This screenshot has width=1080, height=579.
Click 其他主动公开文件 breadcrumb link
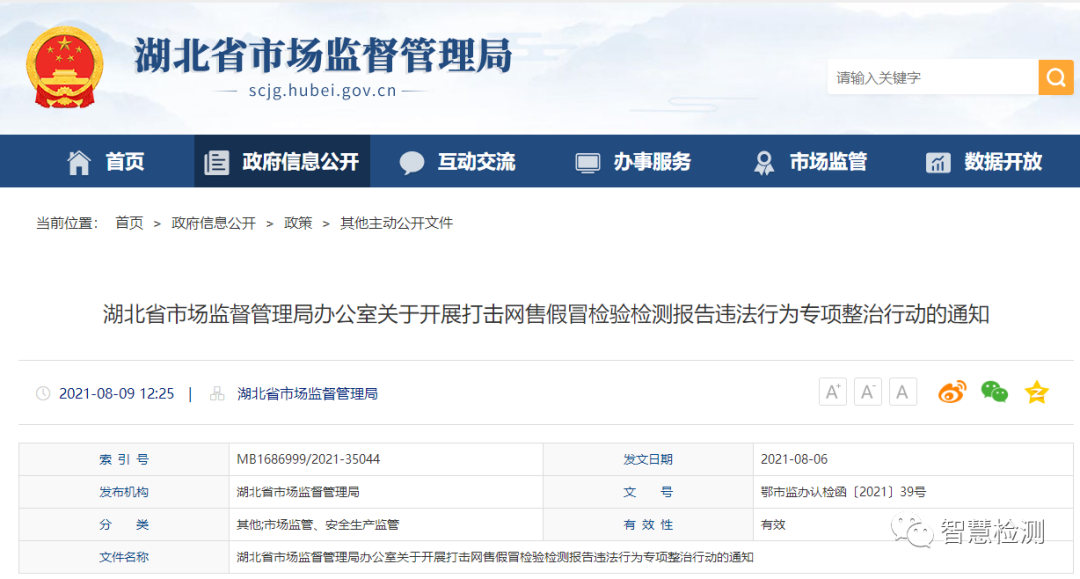click(396, 223)
